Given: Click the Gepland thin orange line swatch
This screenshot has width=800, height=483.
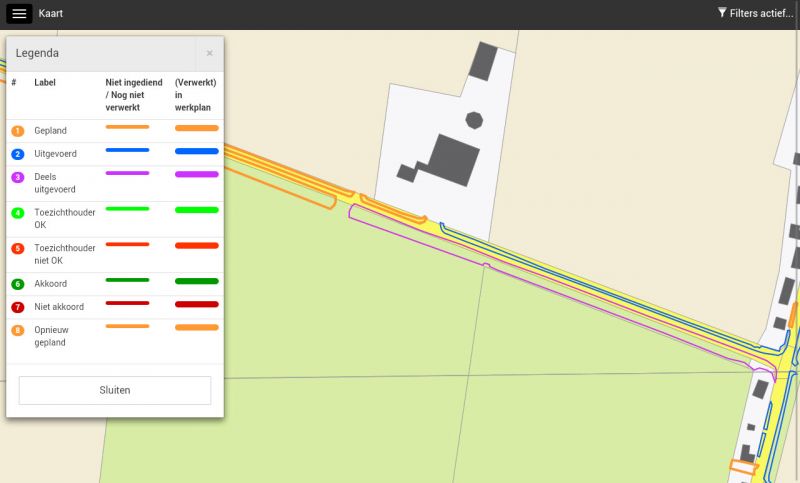Looking at the screenshot, I should (128, 127).
